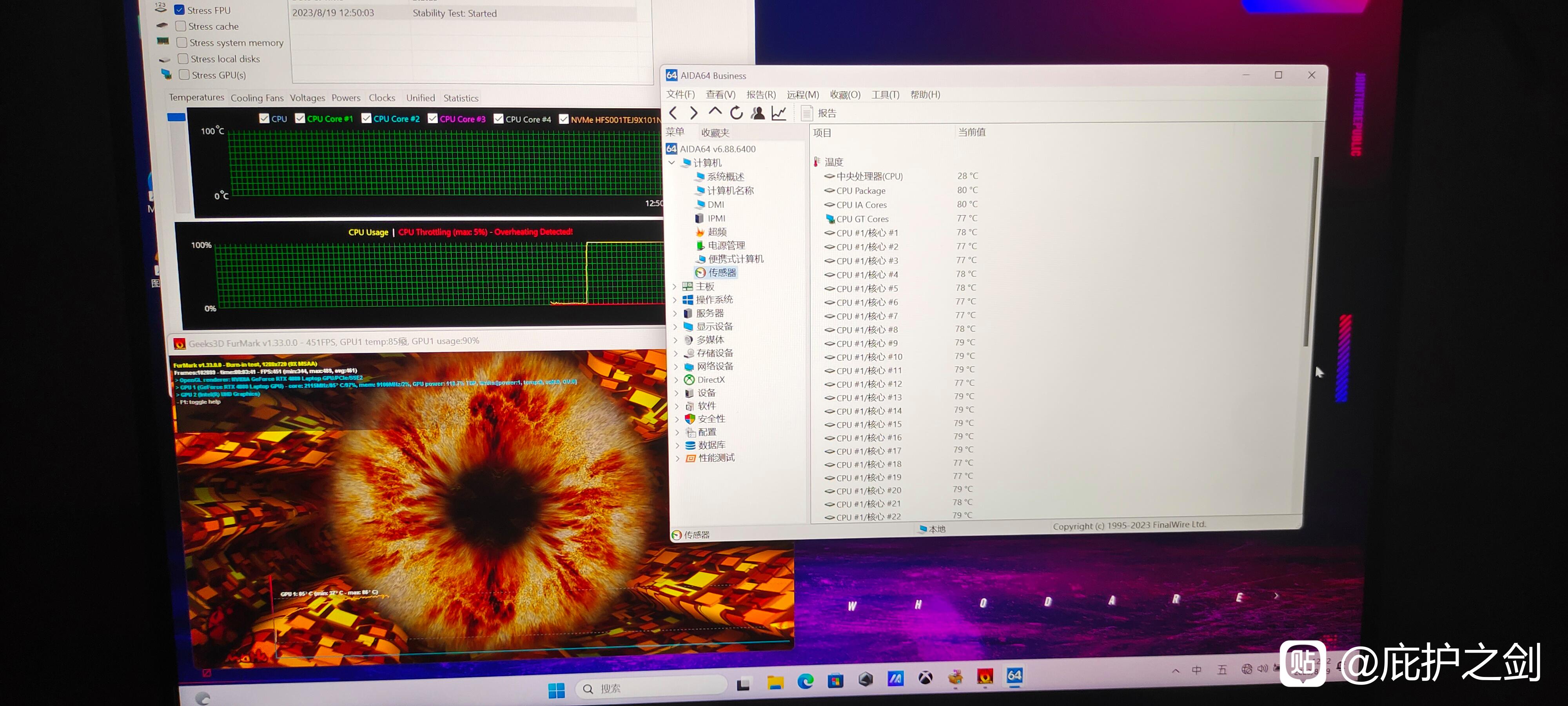Viewport: 1568px width, 706px height.
Task: Click AIDA64 up-level arrow icon
Action: pos(715,112)
